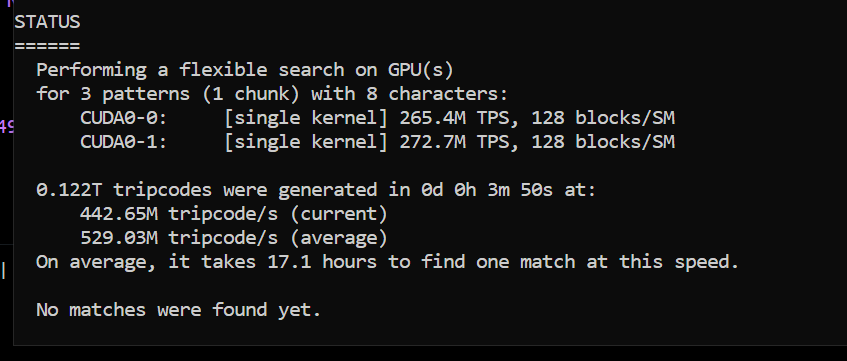
Task: Click the '0d 0h 3m 50s' elapsed time
Action: (x=487, y=190)
